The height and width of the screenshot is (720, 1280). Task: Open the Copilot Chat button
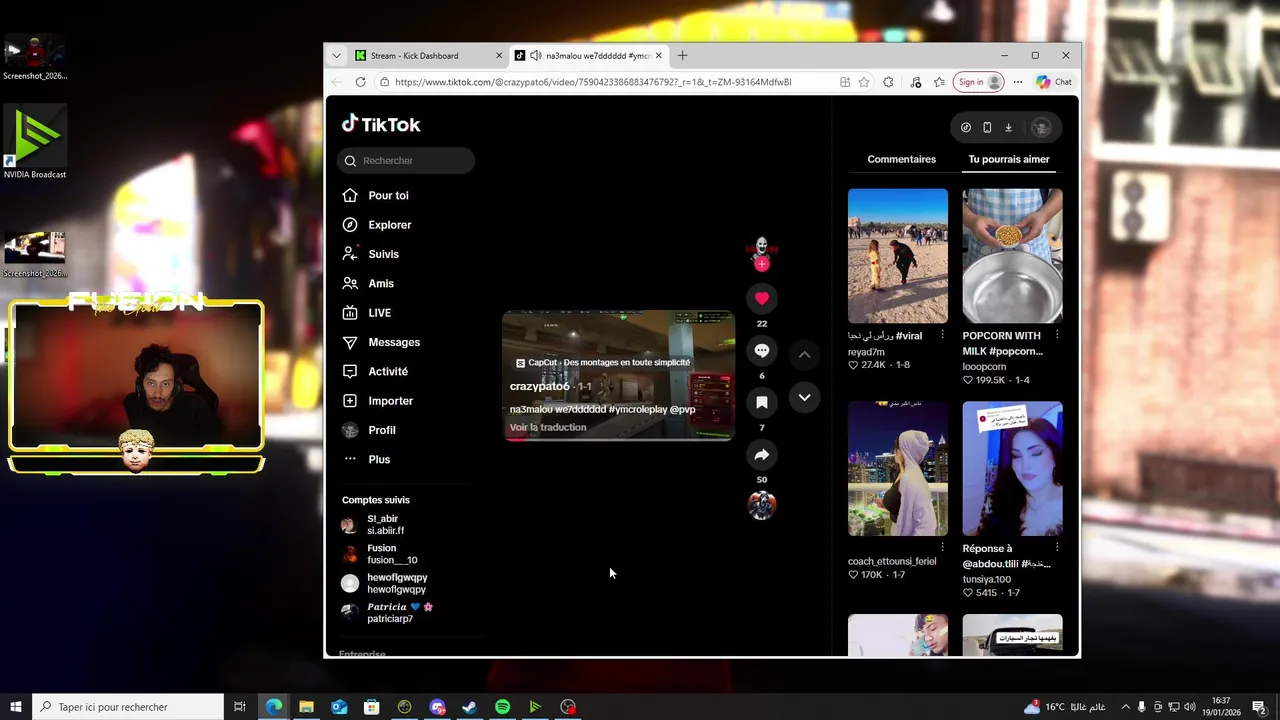click(x=1054, y=82)
